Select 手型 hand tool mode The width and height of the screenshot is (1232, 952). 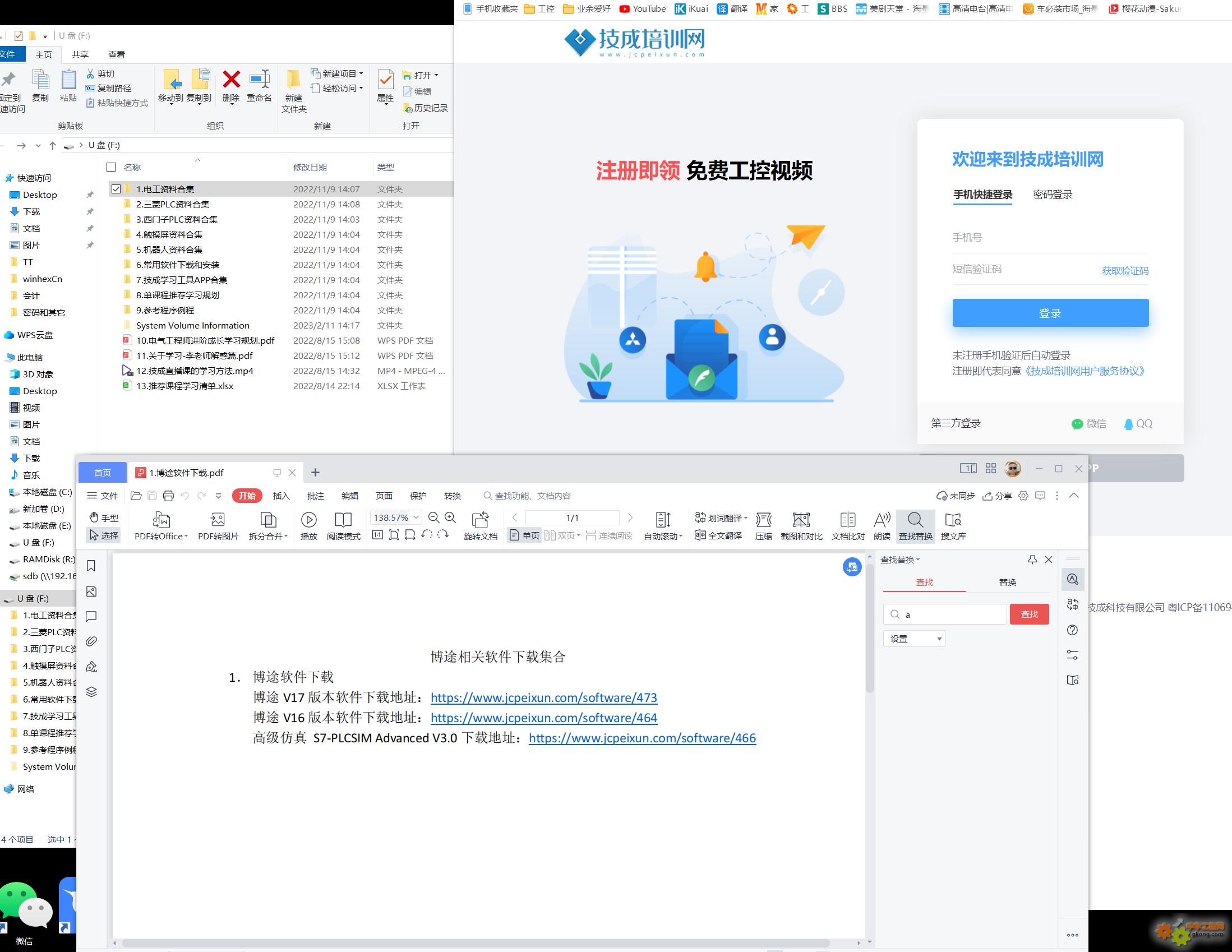[x=104, y=517]
